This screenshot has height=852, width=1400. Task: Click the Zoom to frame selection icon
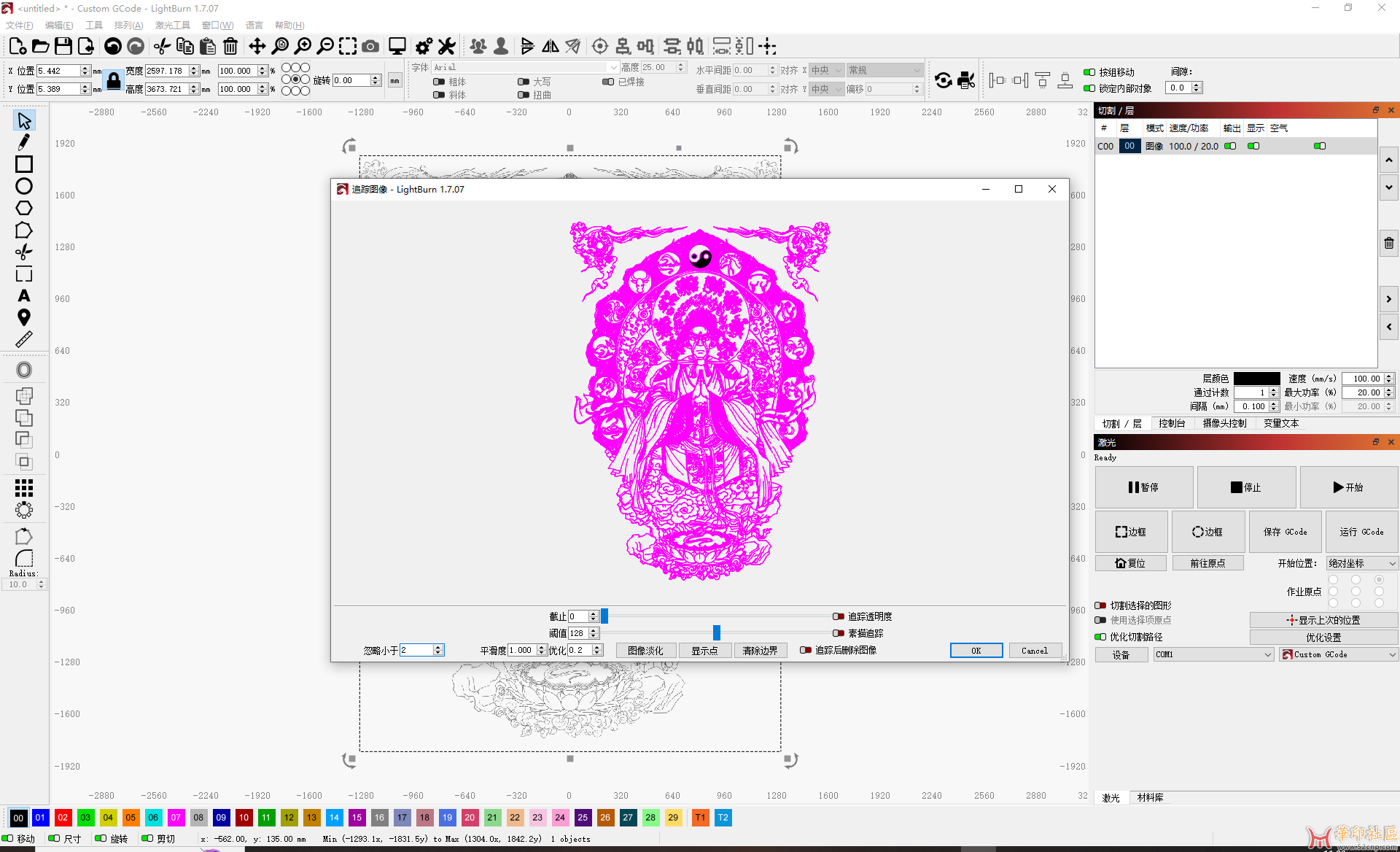[348, 47]
